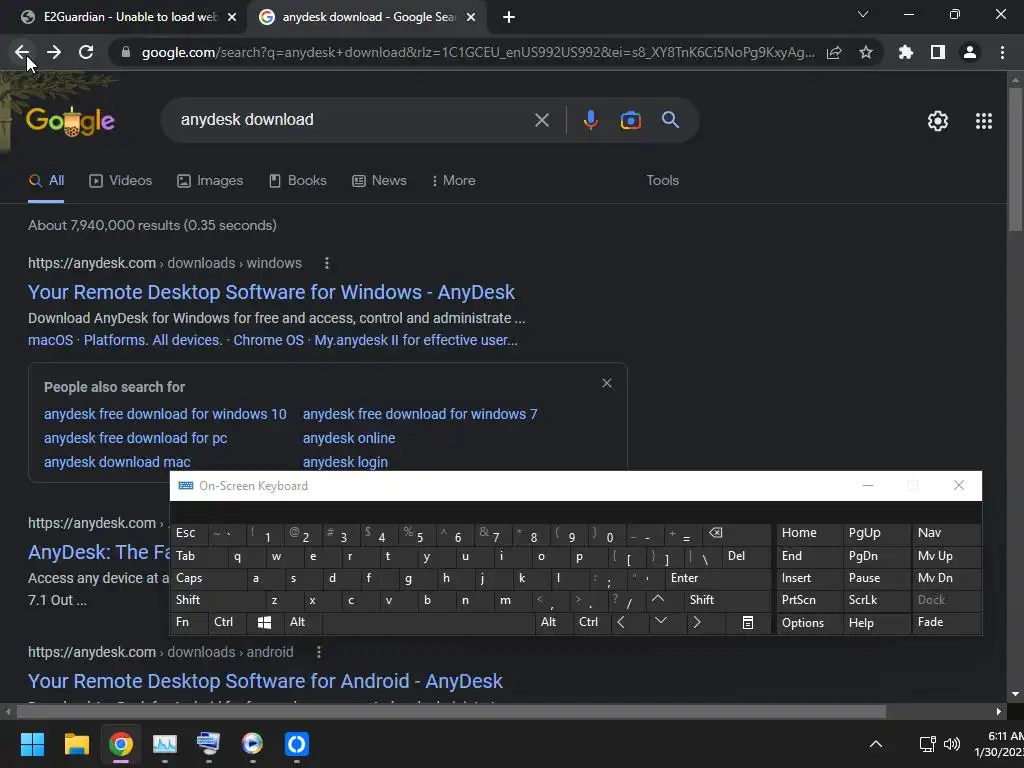
Task: Dismiss the People also search for box
Action: (607, 383)
